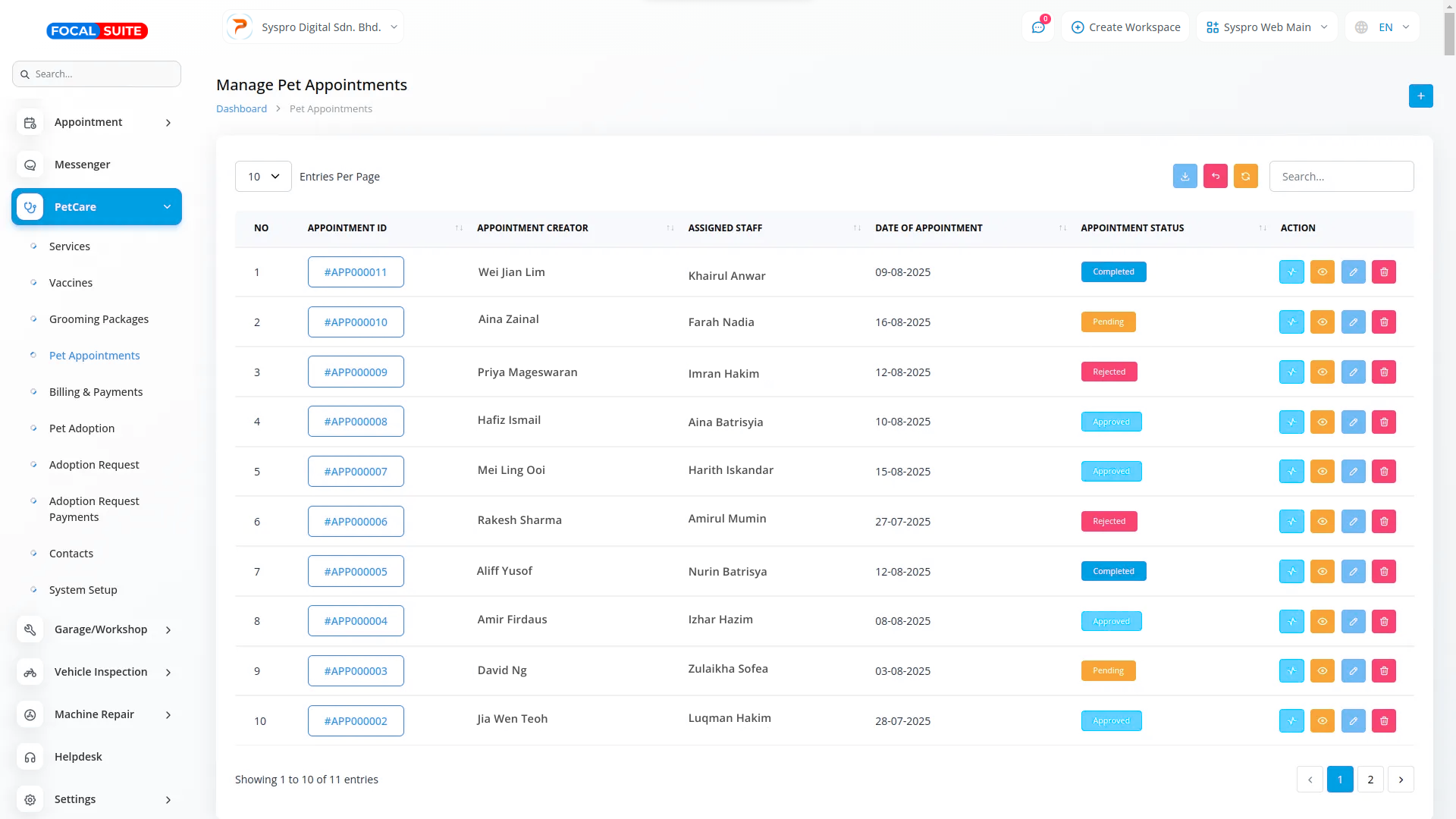Click the orange refresh icon button

click(x=1245, y=176)
